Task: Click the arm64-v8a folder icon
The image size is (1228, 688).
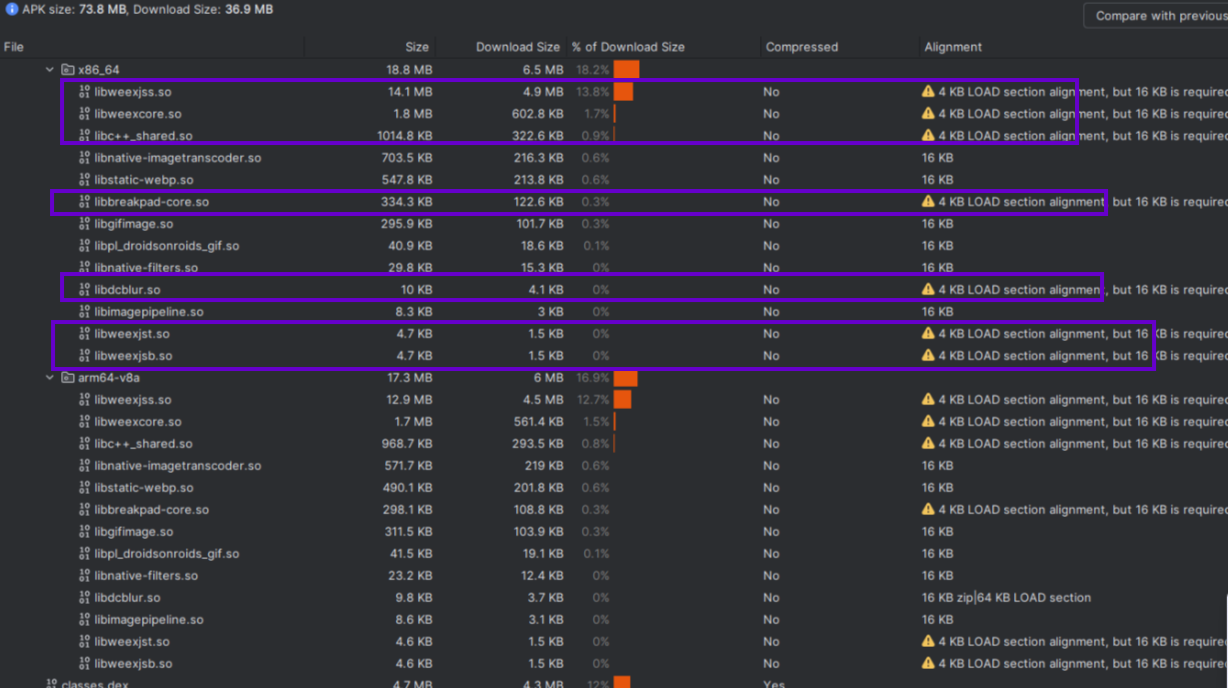Action: tap(67, 378)
